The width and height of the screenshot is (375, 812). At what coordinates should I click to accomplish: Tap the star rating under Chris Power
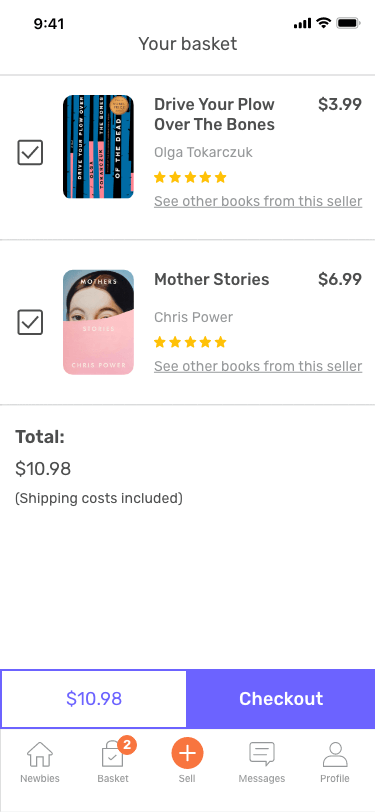pos(190,342)
